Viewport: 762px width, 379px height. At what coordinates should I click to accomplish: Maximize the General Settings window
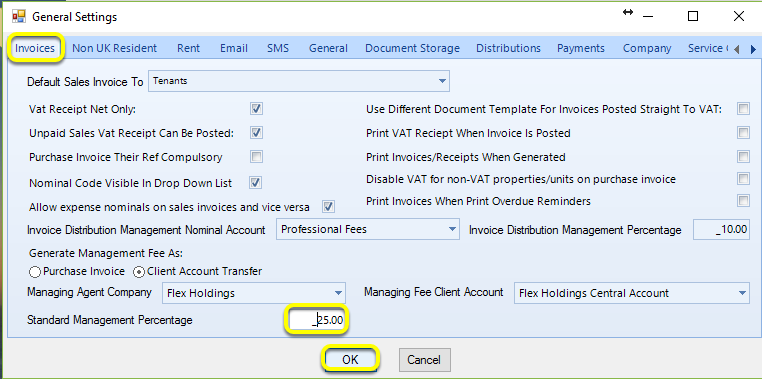pos(693,17)
